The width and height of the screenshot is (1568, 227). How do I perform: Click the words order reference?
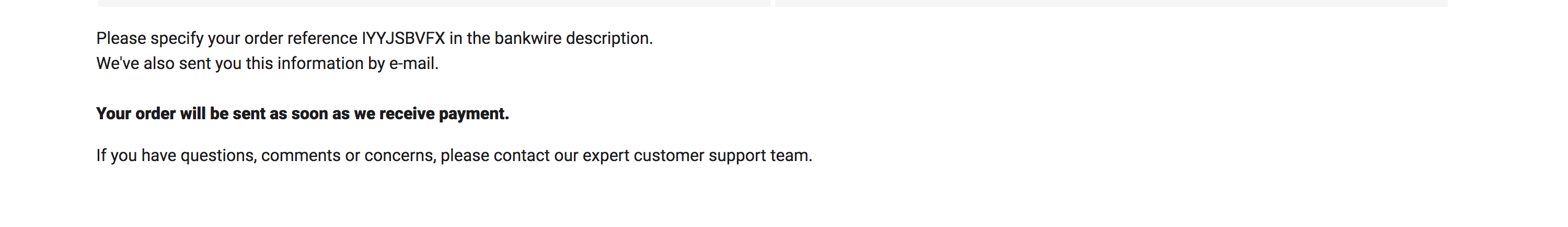click(301, 38)
